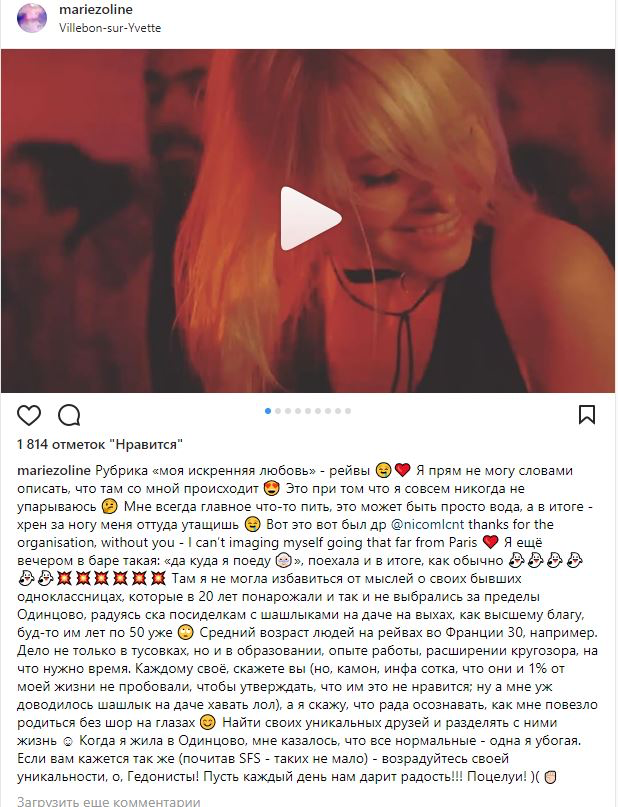Select the first blue carousel dot
The width and height of the screenshot is (618, 807).
pyautogui.click(x=268, y=411)
